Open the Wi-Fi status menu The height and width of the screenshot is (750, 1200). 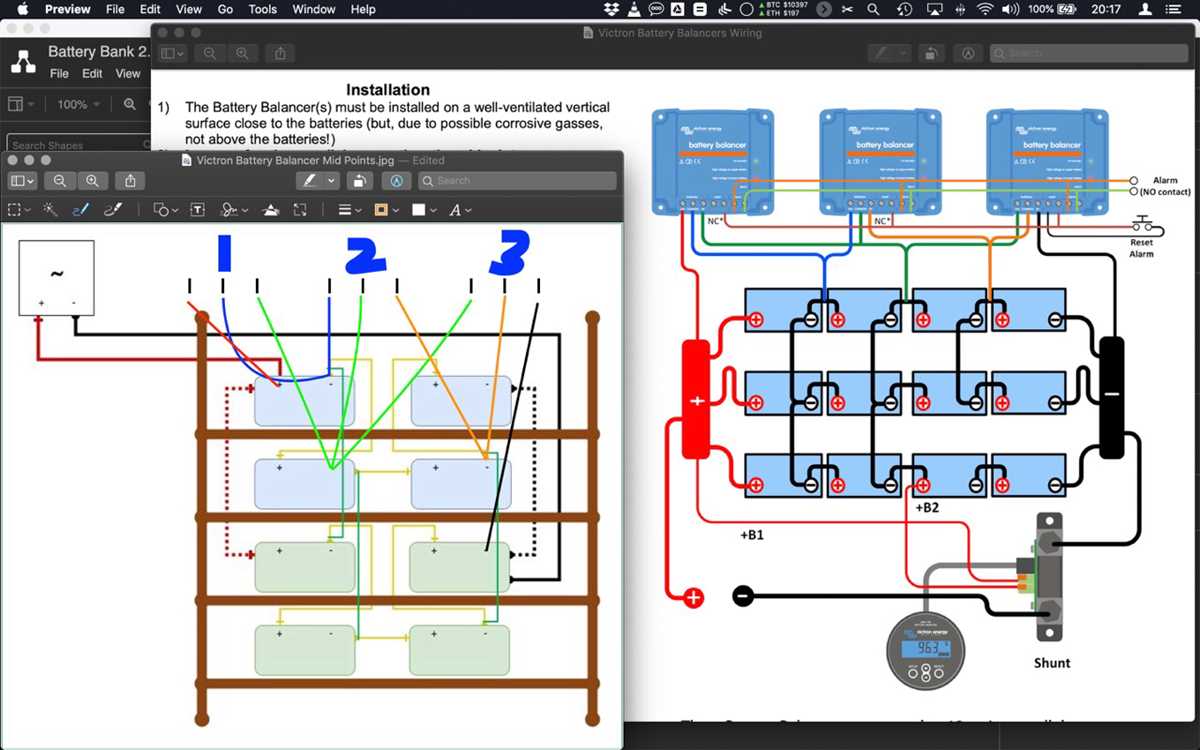pyautogui.click(x=985, y=9)
